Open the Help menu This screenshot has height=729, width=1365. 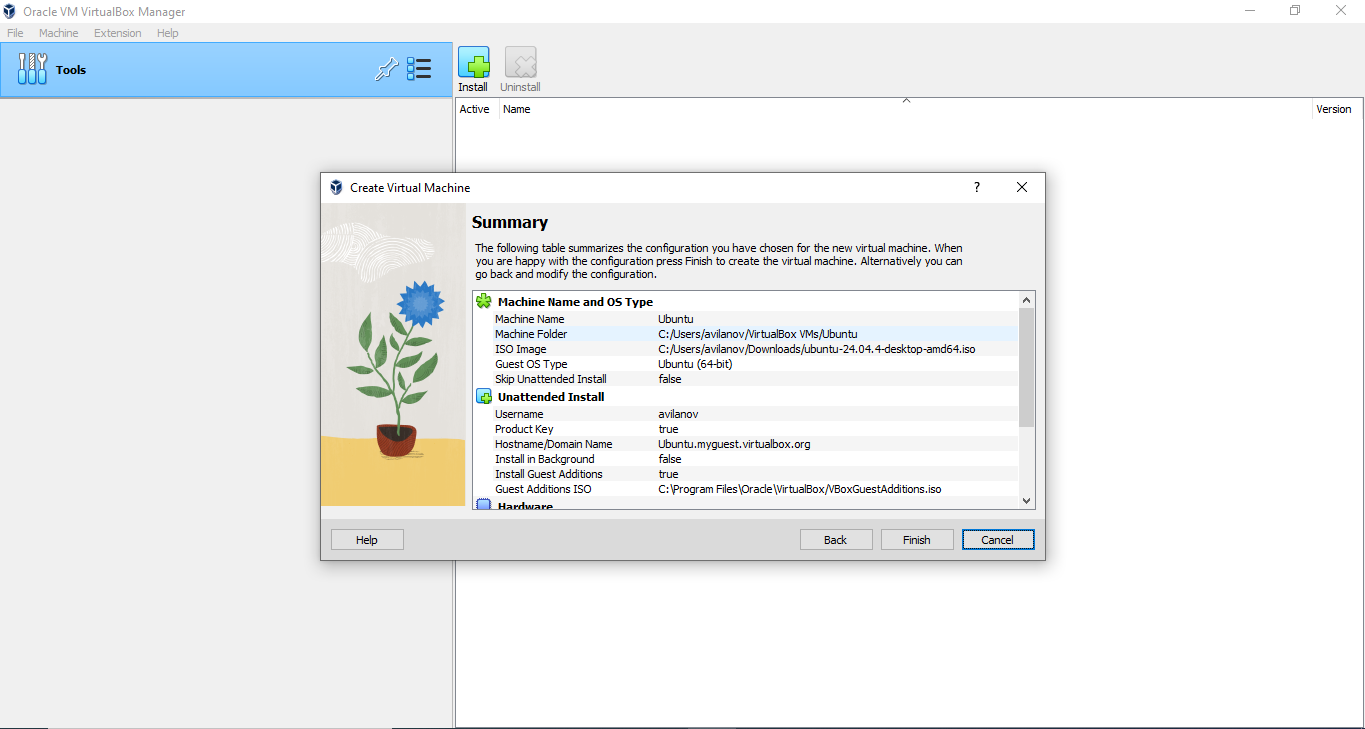(x=168, y=33)
